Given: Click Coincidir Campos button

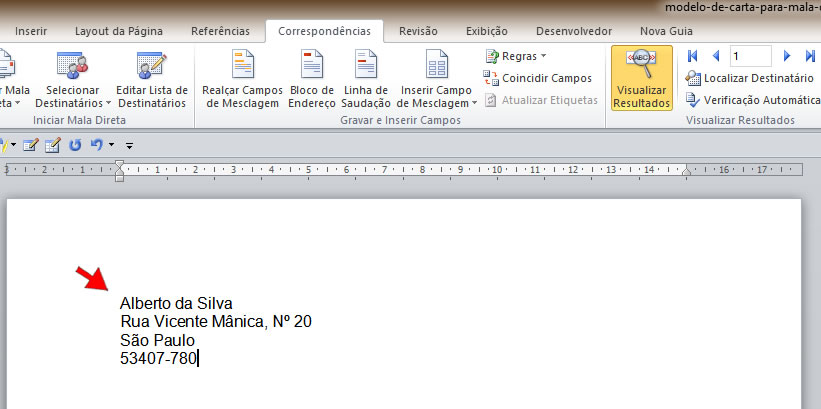Looking at the screenshot, I should (538, 78).
